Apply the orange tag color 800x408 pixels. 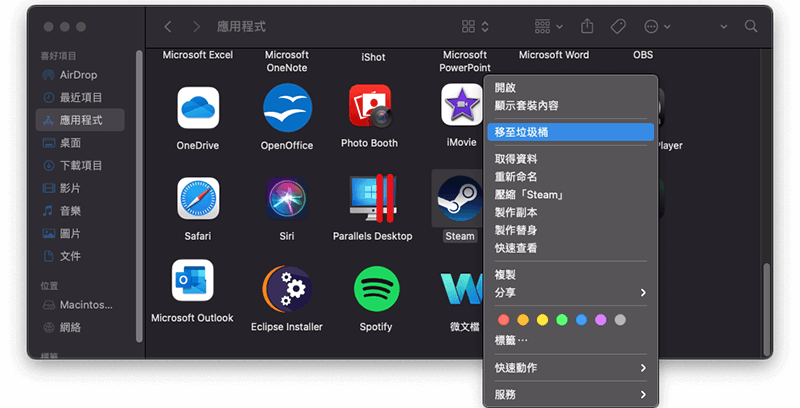(x=523, y=320)
